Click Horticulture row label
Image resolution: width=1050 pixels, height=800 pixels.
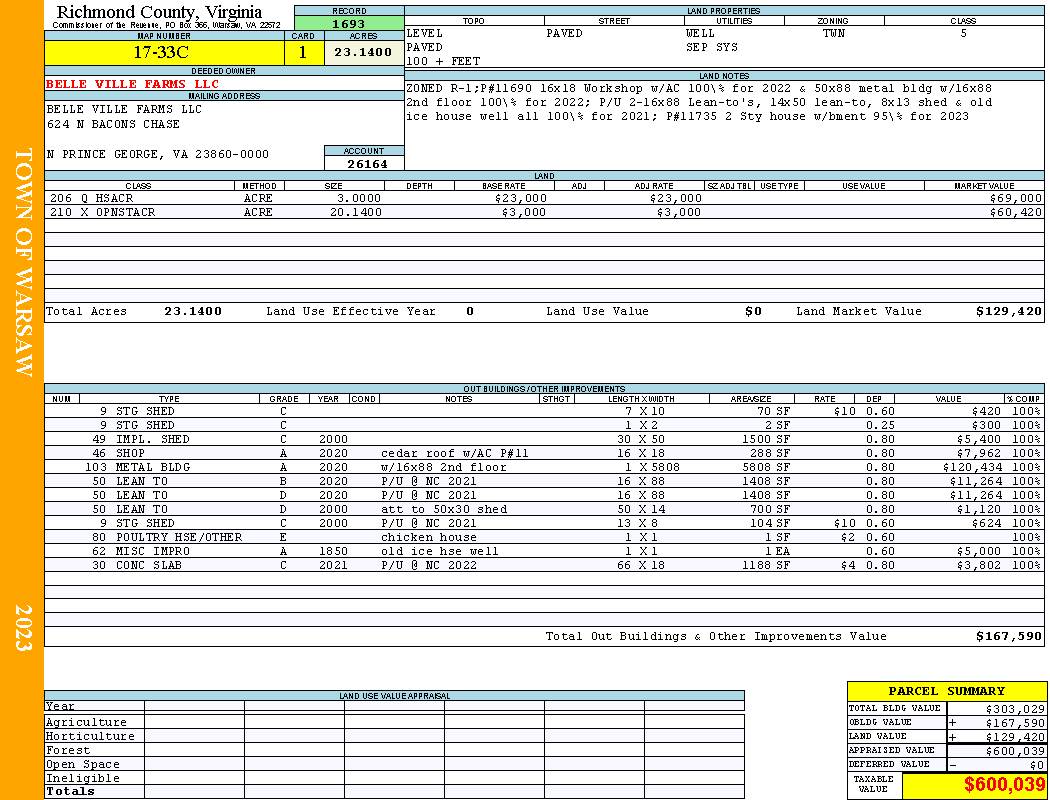[x=90, y=736]
